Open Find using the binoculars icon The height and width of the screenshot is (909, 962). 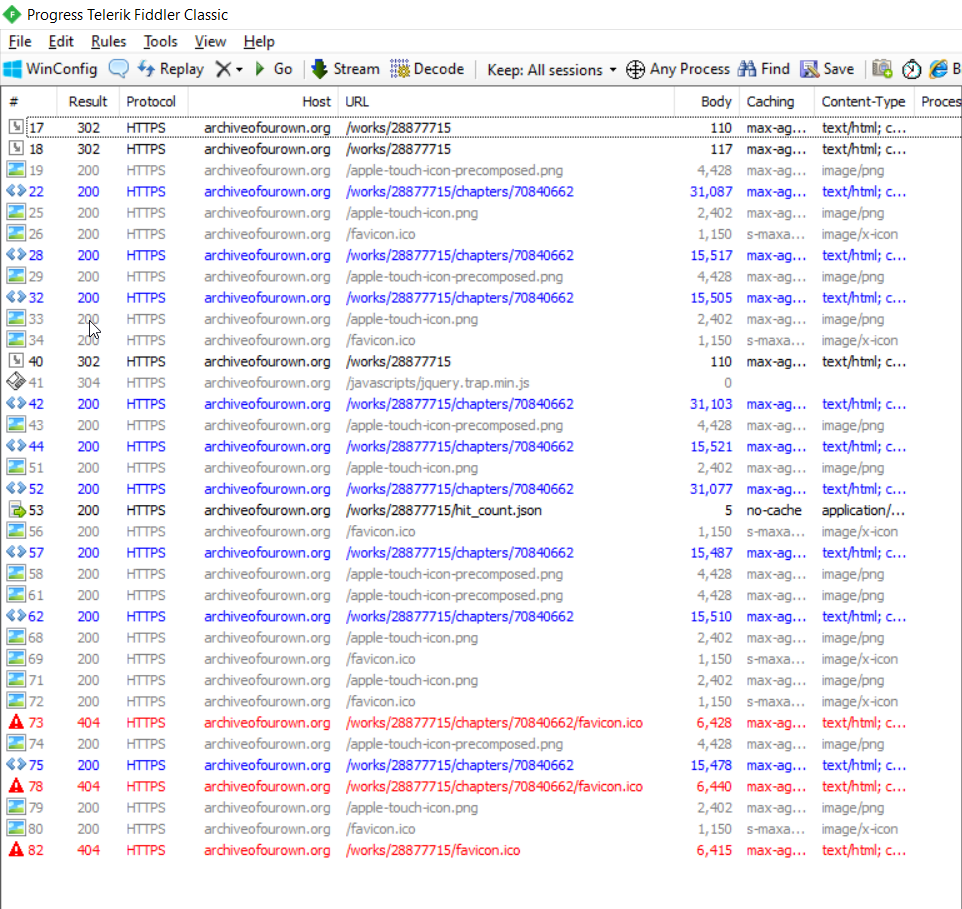tap(749, 69)
